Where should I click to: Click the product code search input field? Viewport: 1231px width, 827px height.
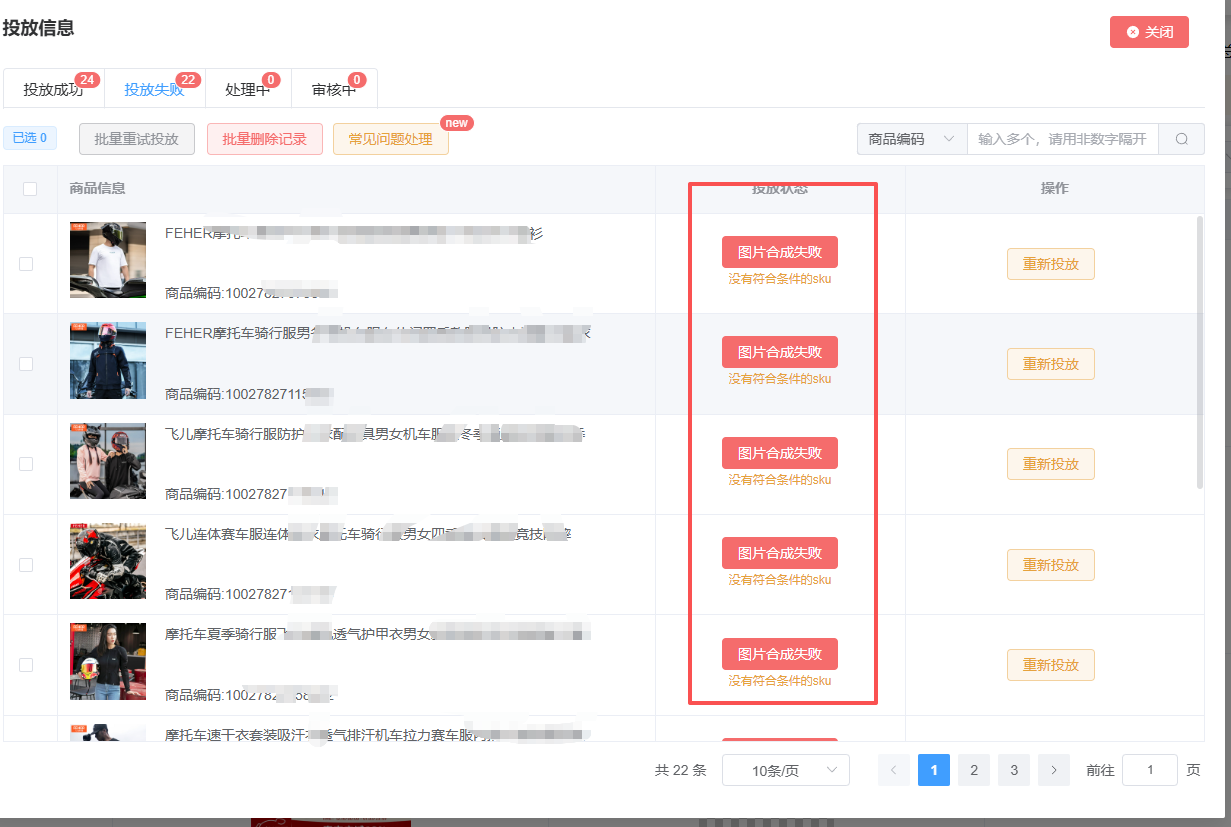click(x=1062, y=139)
